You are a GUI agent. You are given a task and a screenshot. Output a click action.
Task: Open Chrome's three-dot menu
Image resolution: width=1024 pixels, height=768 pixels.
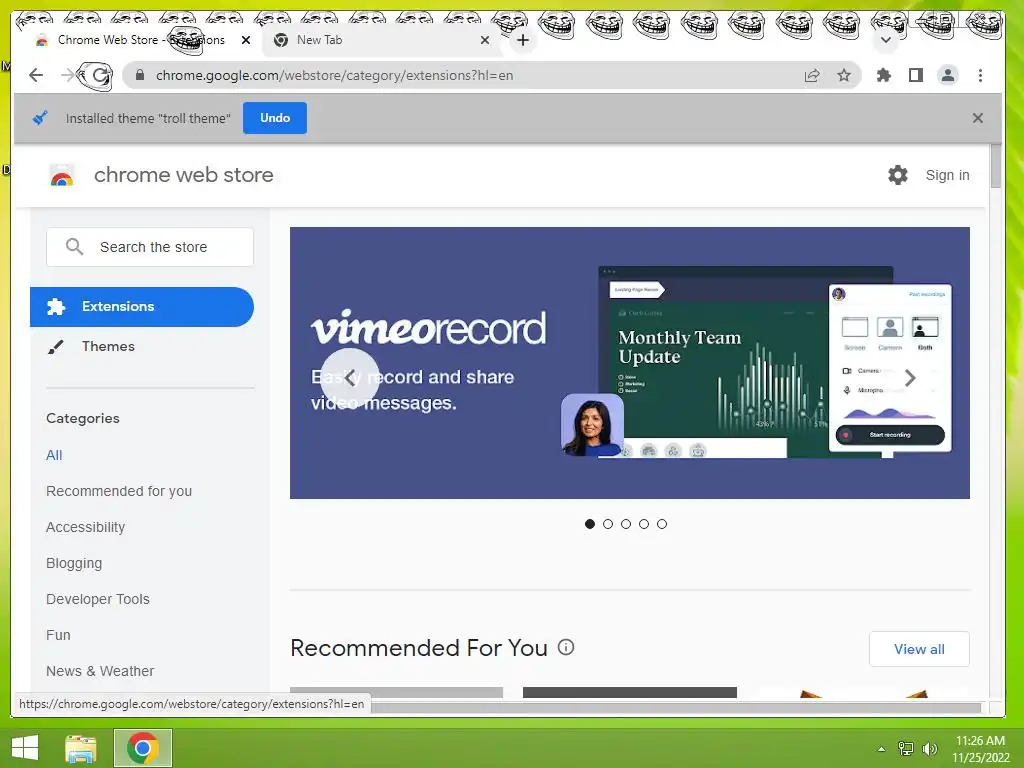(x=980, y=75)
